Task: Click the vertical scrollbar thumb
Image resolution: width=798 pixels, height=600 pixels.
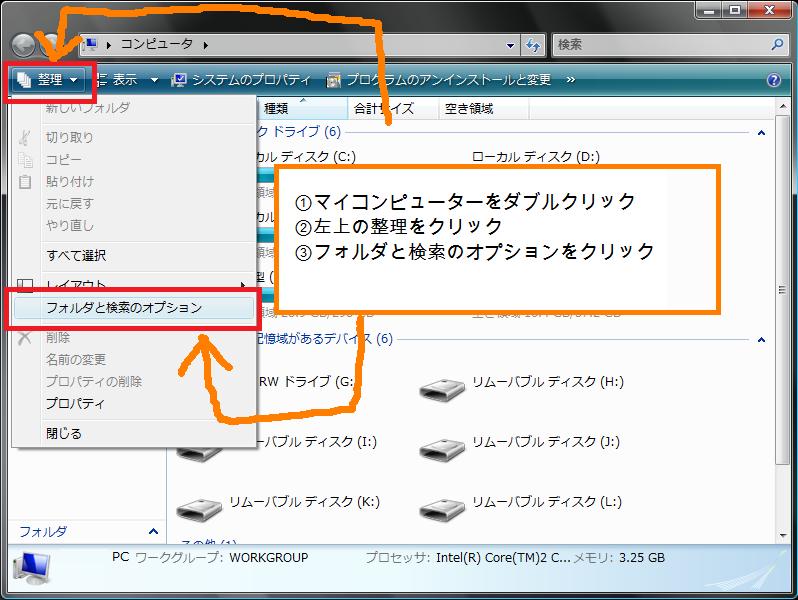Action: tap(782, 290)
